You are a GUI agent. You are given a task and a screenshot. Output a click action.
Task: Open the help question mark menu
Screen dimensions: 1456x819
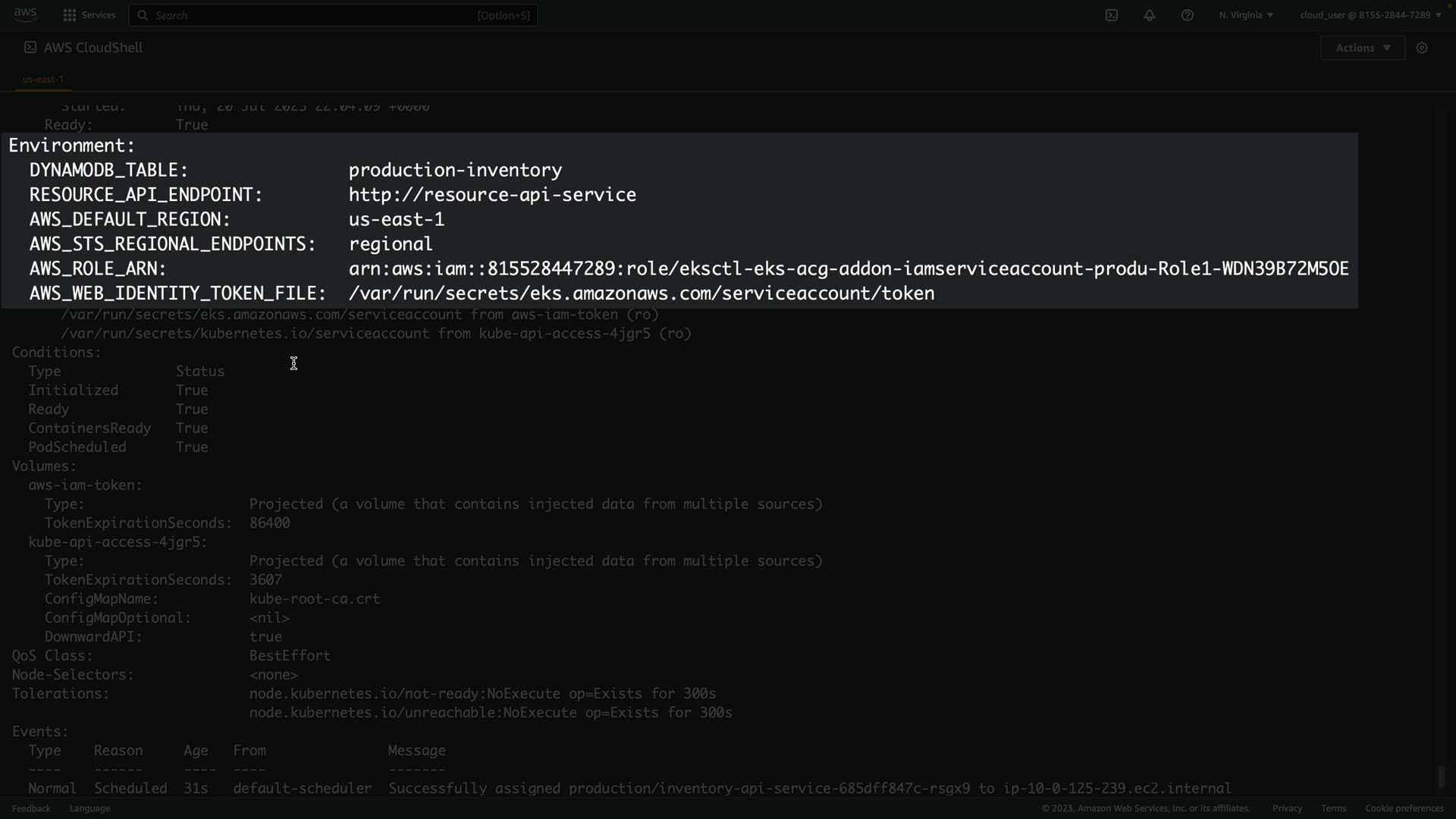point(1188,15)
